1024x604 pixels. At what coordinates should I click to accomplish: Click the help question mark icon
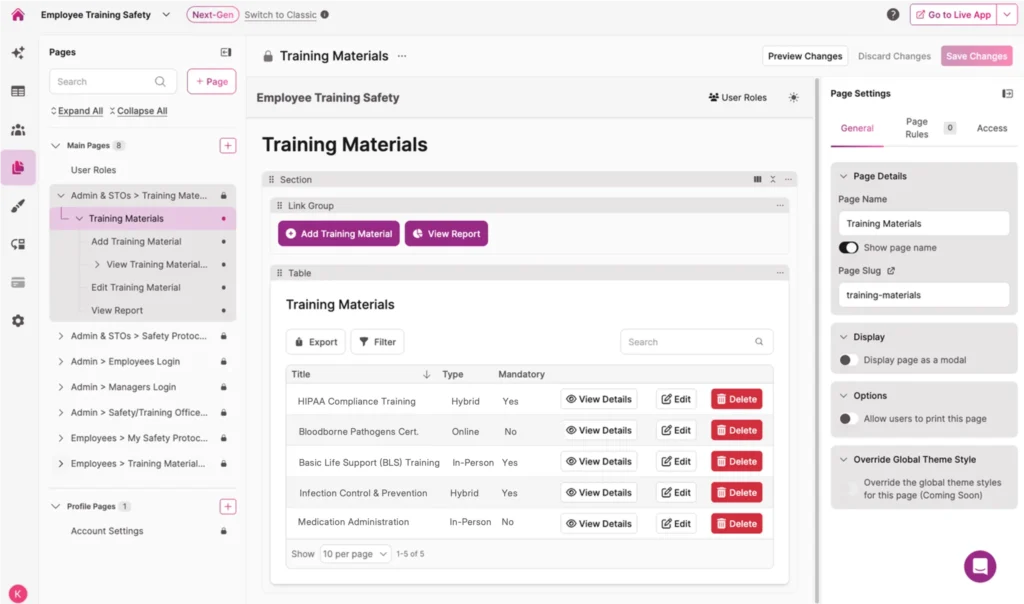pyautogui.click(x=893, y=15)
